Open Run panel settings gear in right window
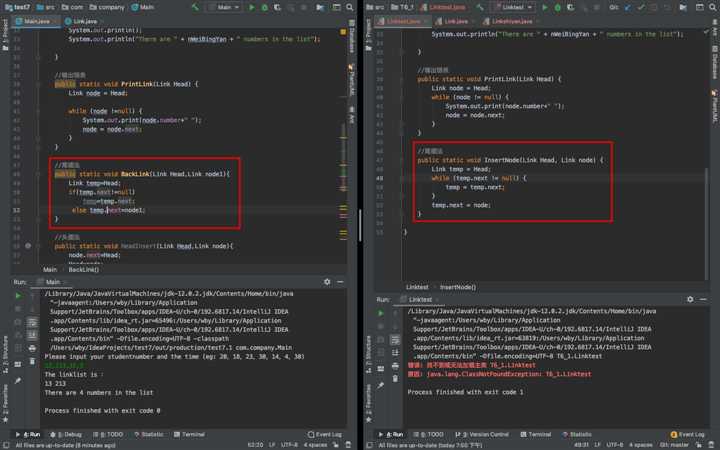 (x=690, y=299)
